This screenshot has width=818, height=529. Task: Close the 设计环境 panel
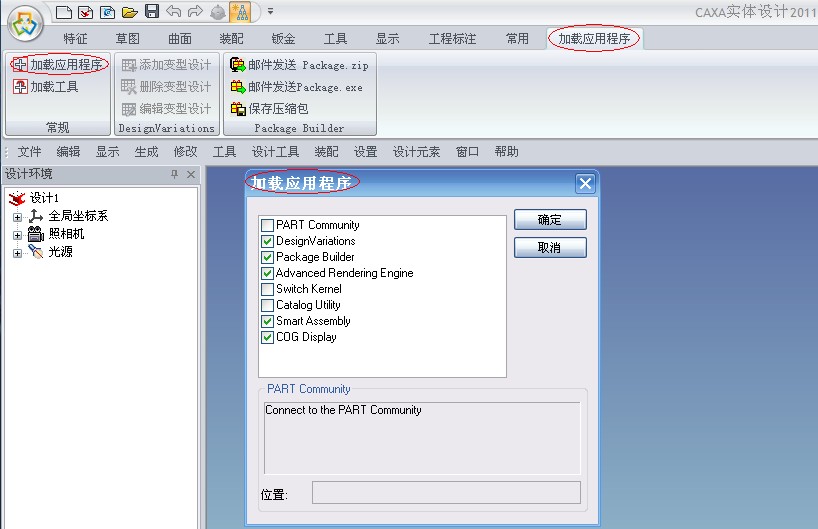tap(191, 174)
